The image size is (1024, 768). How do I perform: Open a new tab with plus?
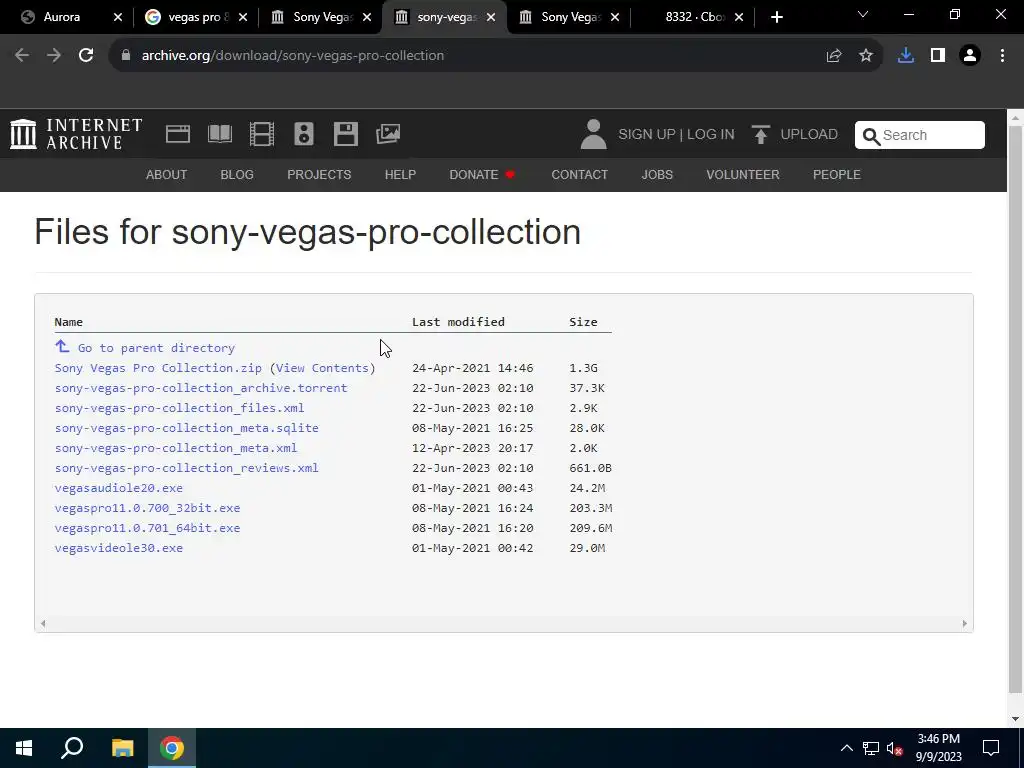pyautogui.click(x=776, y=17)
